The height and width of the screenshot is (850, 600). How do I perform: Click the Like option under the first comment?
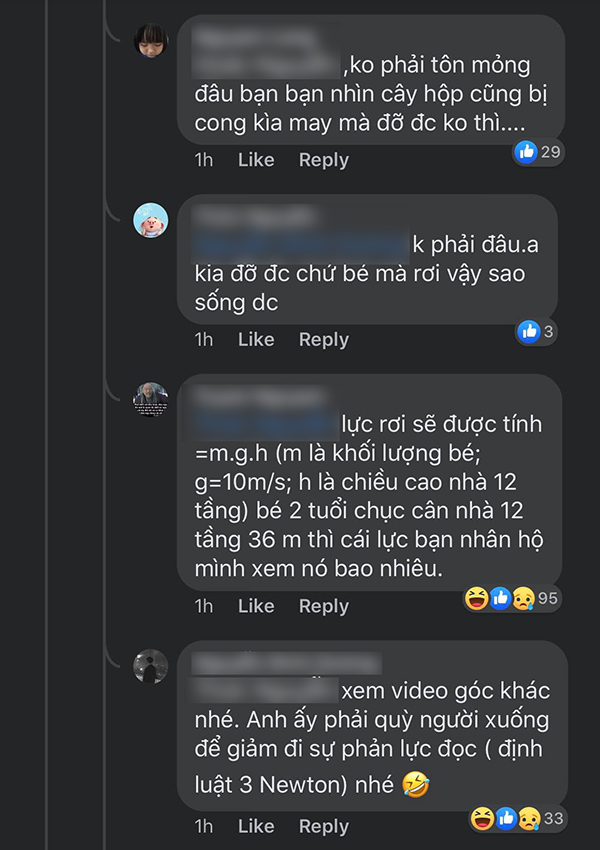(255, 159)
